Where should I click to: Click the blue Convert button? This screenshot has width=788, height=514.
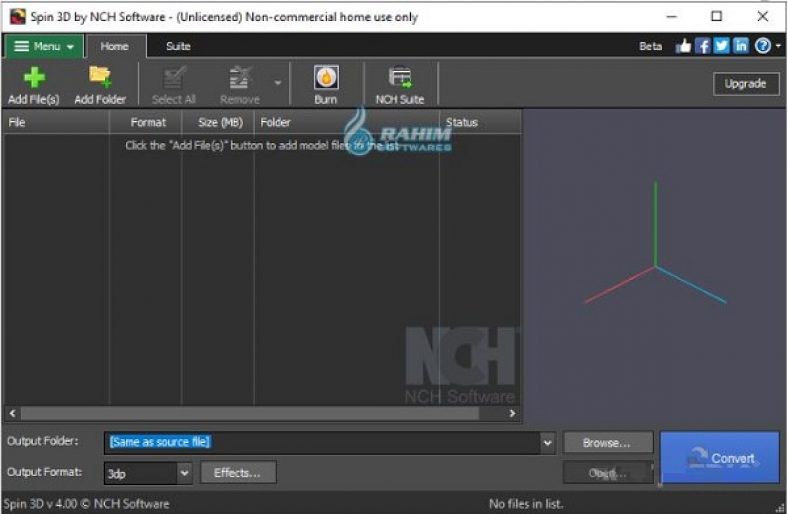pos(720,458)
